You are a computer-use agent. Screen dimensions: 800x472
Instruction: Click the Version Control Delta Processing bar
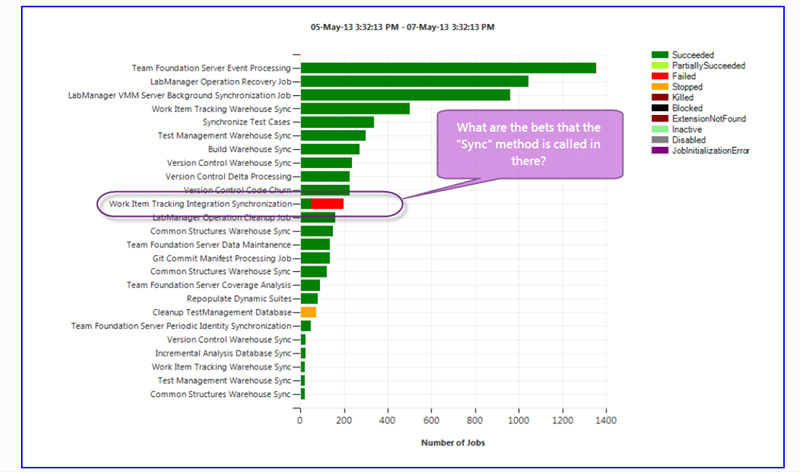(326, 177)
